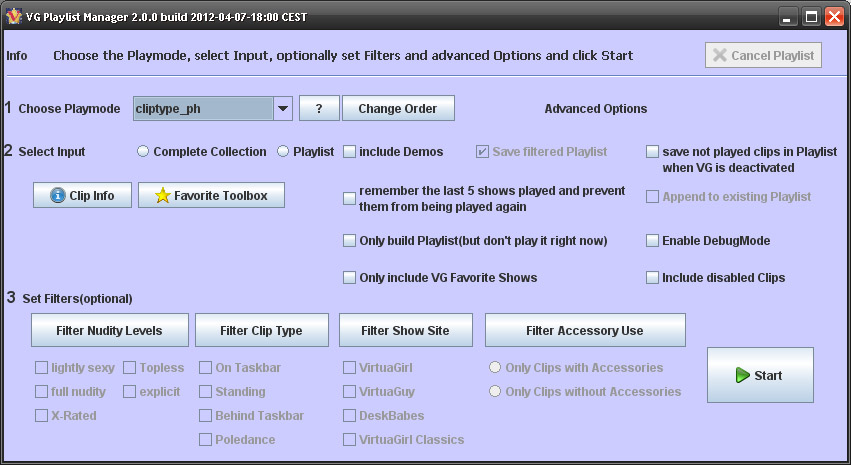Click Filter Accessory Use button

click(585, 330)
